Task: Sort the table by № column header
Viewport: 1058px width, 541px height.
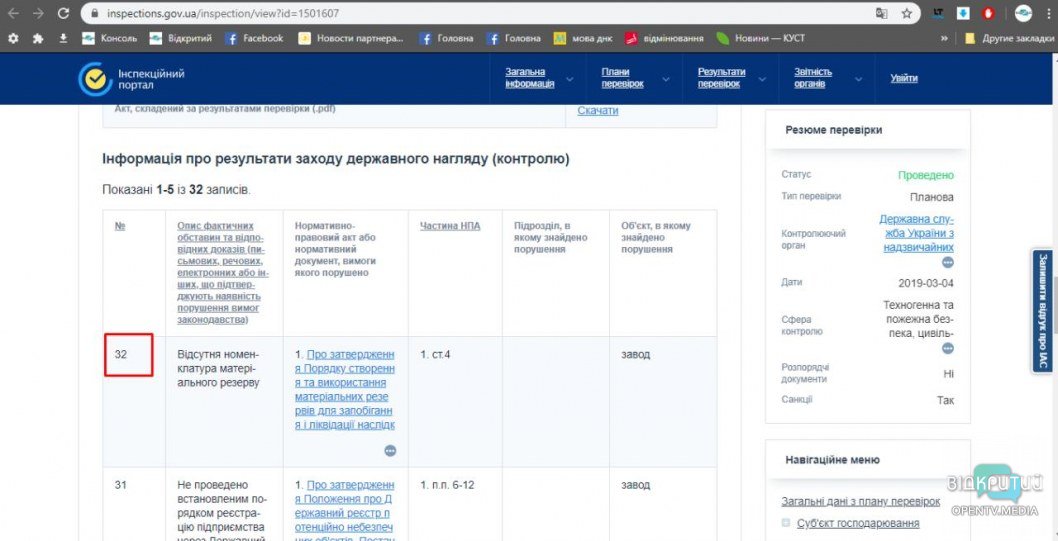Action: coord(120,226)
